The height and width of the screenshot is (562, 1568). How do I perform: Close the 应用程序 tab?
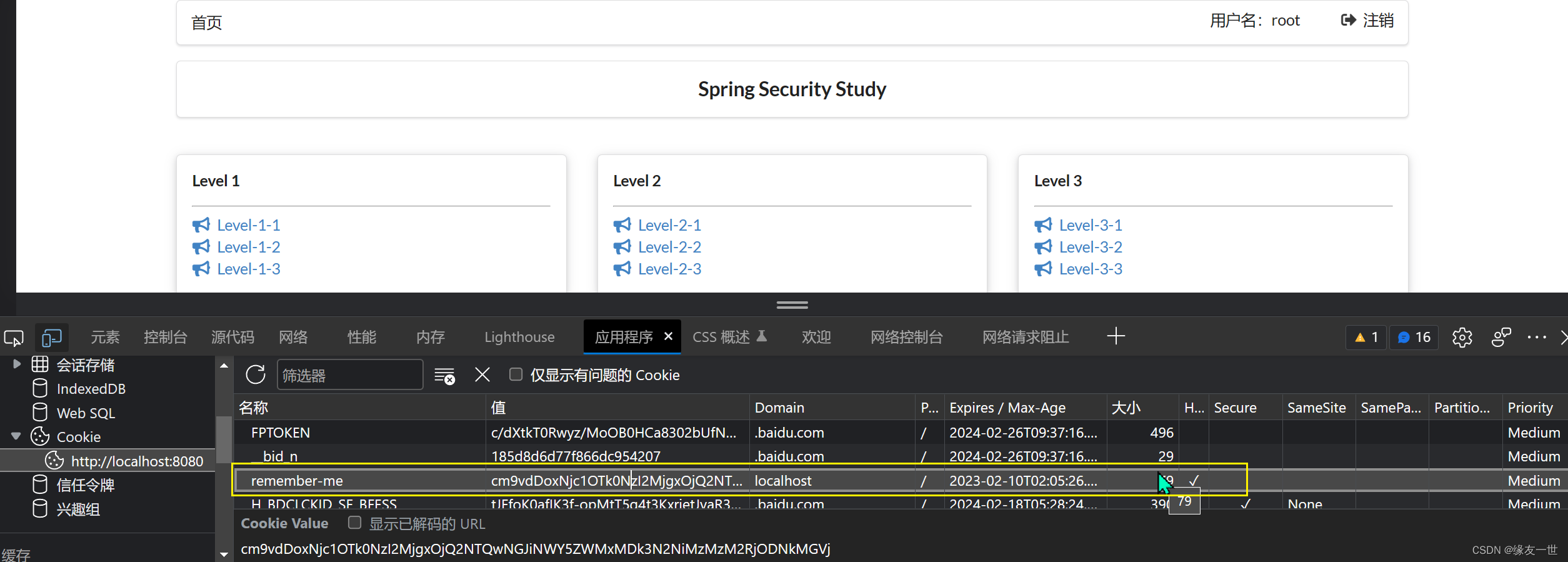click(x=668, y=336)
